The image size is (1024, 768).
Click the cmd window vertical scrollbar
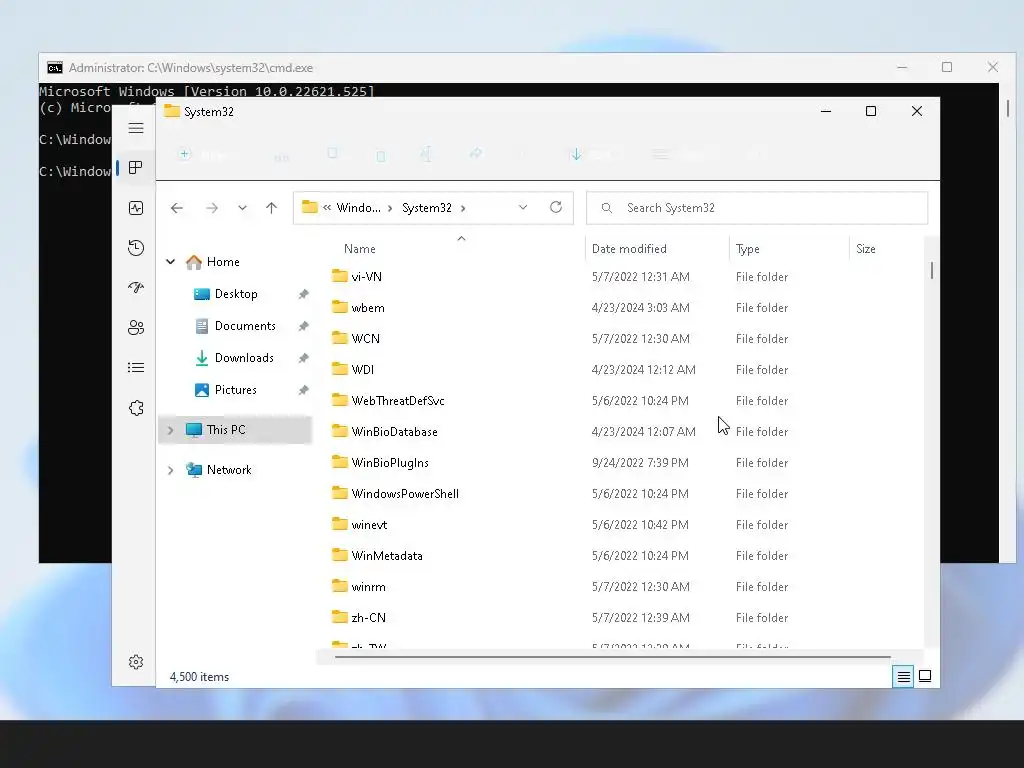point(1008,108)
